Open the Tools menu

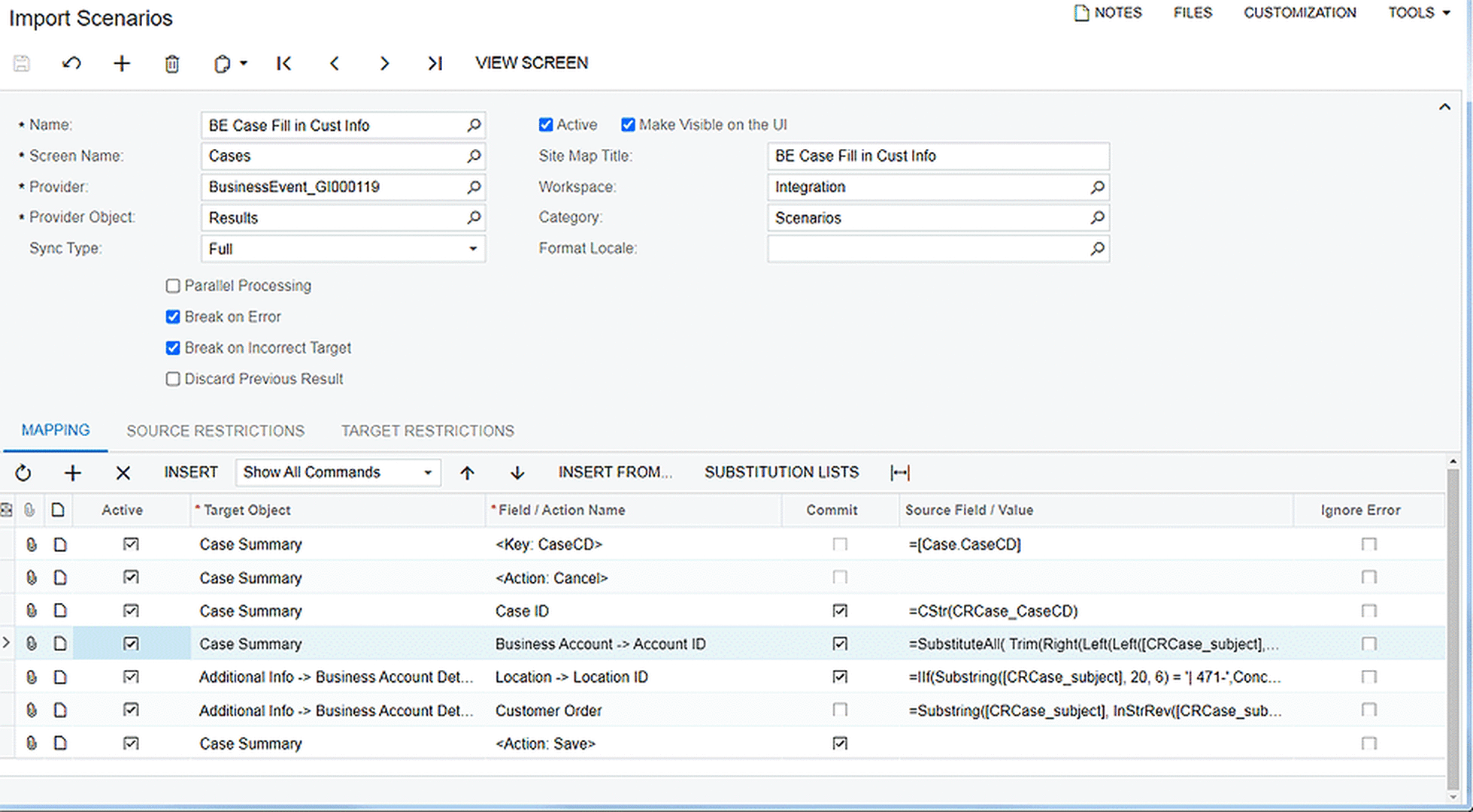1418,13
